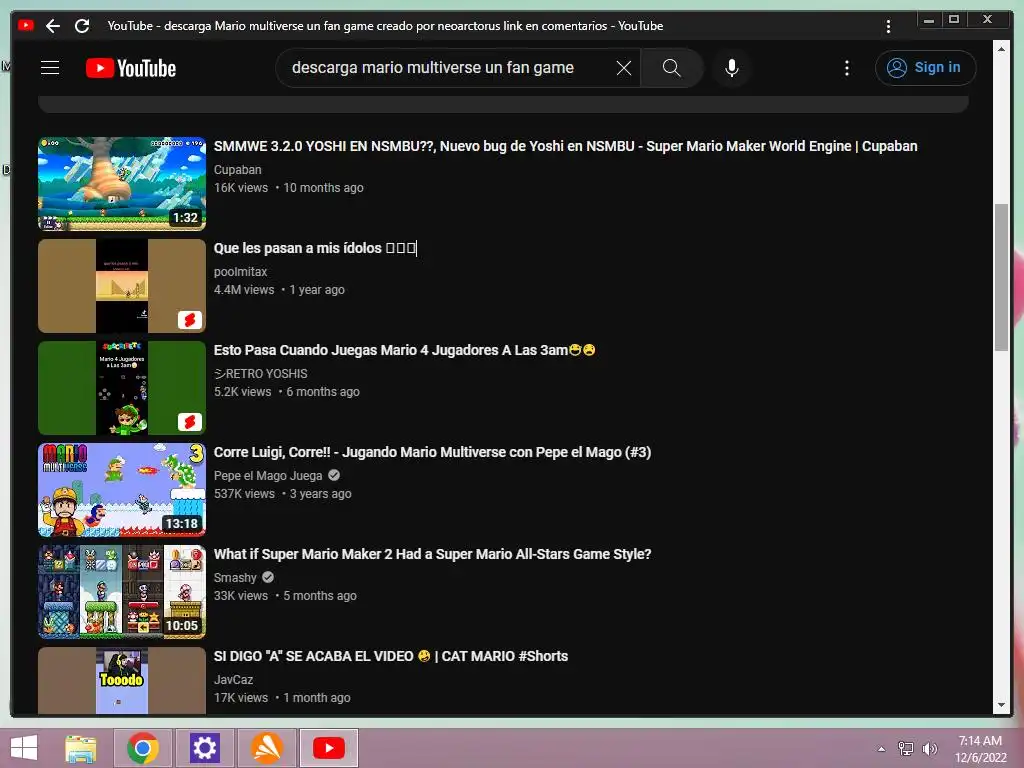Click verified badge beside Pepe el Mago Juega

coord(334,475)
